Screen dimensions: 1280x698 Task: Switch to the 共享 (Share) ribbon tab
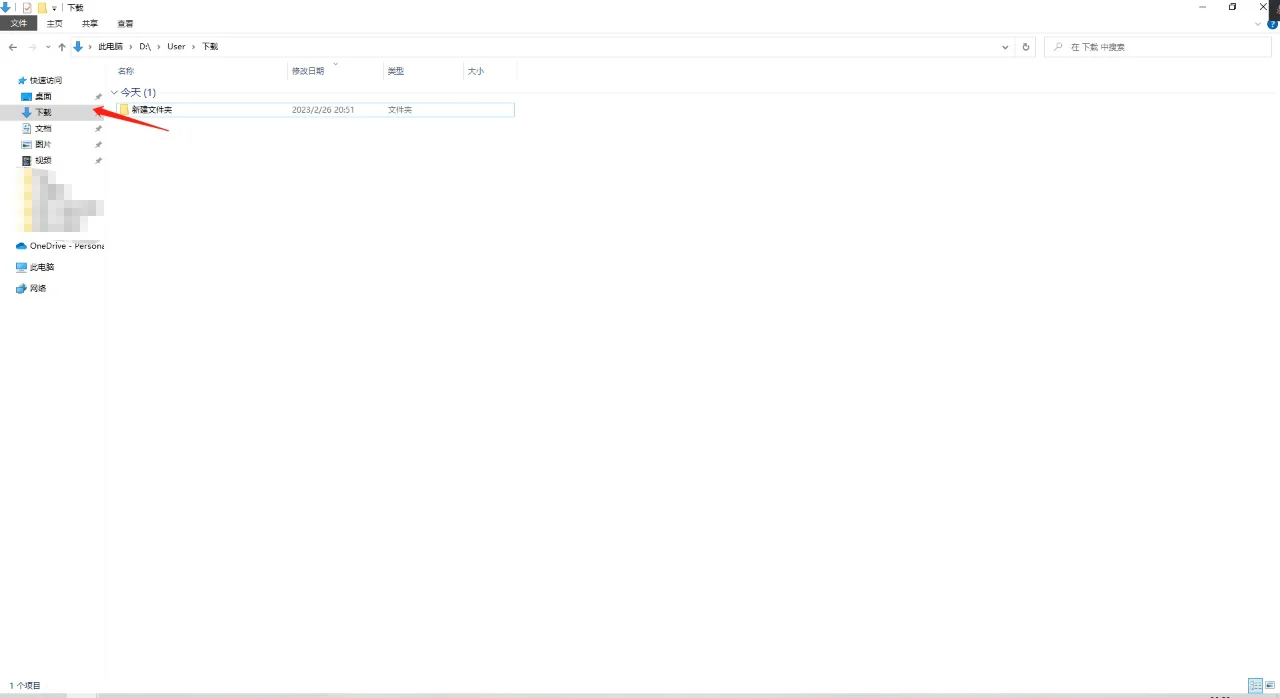tap(90, 23)
